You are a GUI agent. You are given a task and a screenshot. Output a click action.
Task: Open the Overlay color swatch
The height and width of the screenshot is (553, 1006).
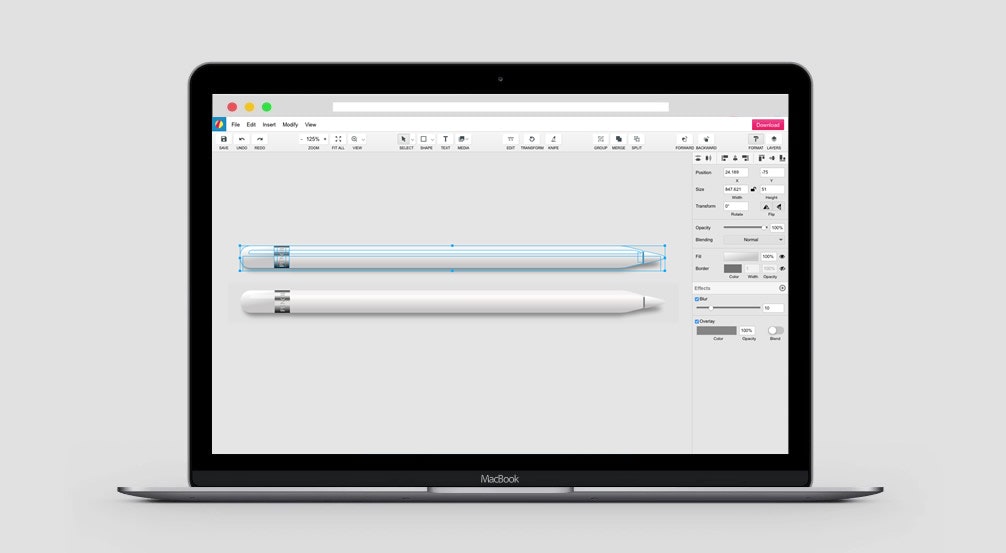pos(717,330)
